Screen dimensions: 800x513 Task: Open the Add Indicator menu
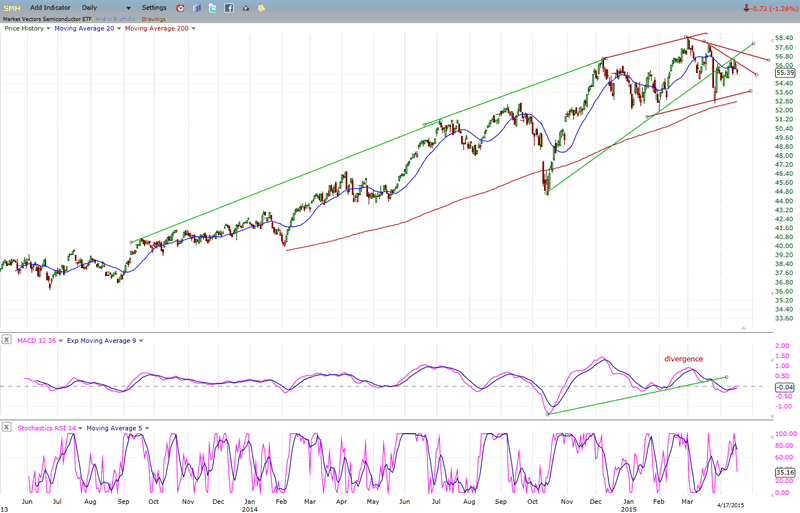(x=50, y=8)
